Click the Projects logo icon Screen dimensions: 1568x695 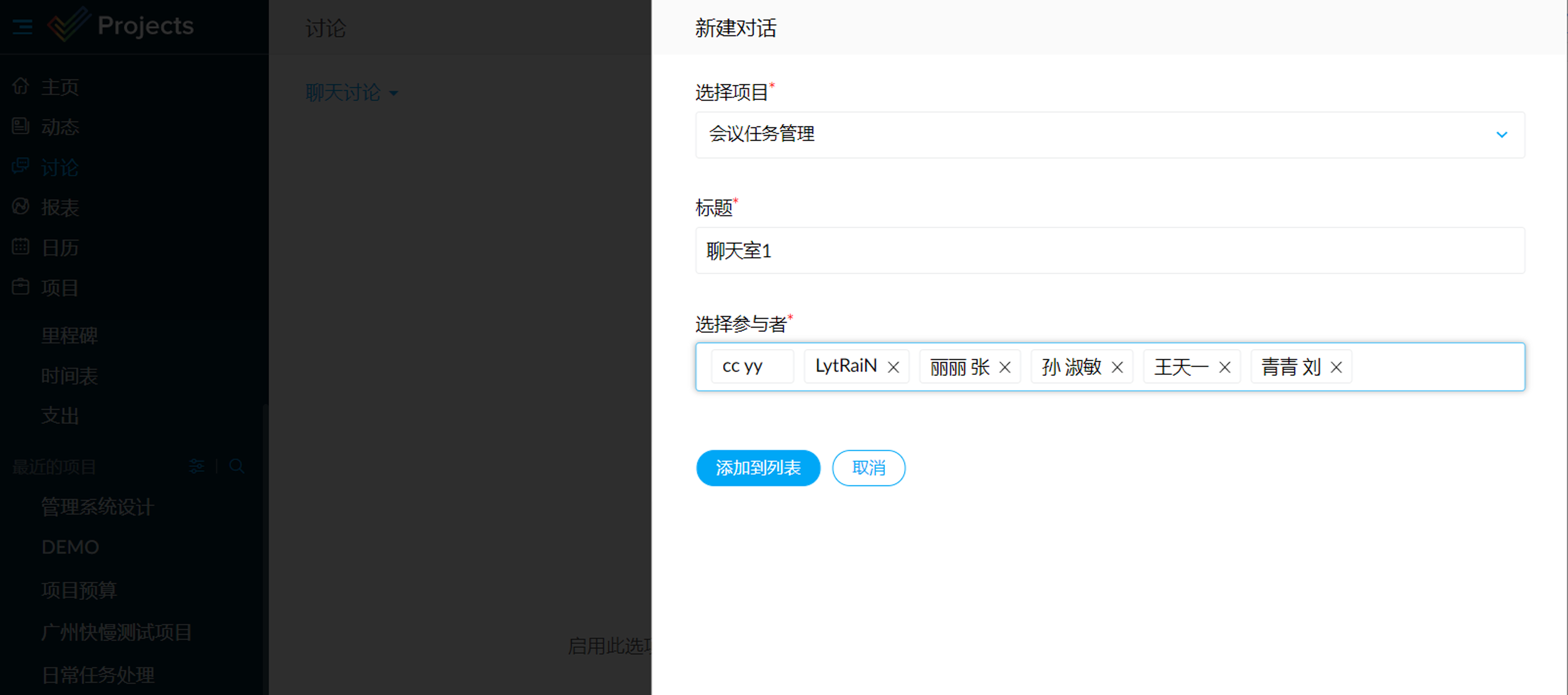point(68,25)
